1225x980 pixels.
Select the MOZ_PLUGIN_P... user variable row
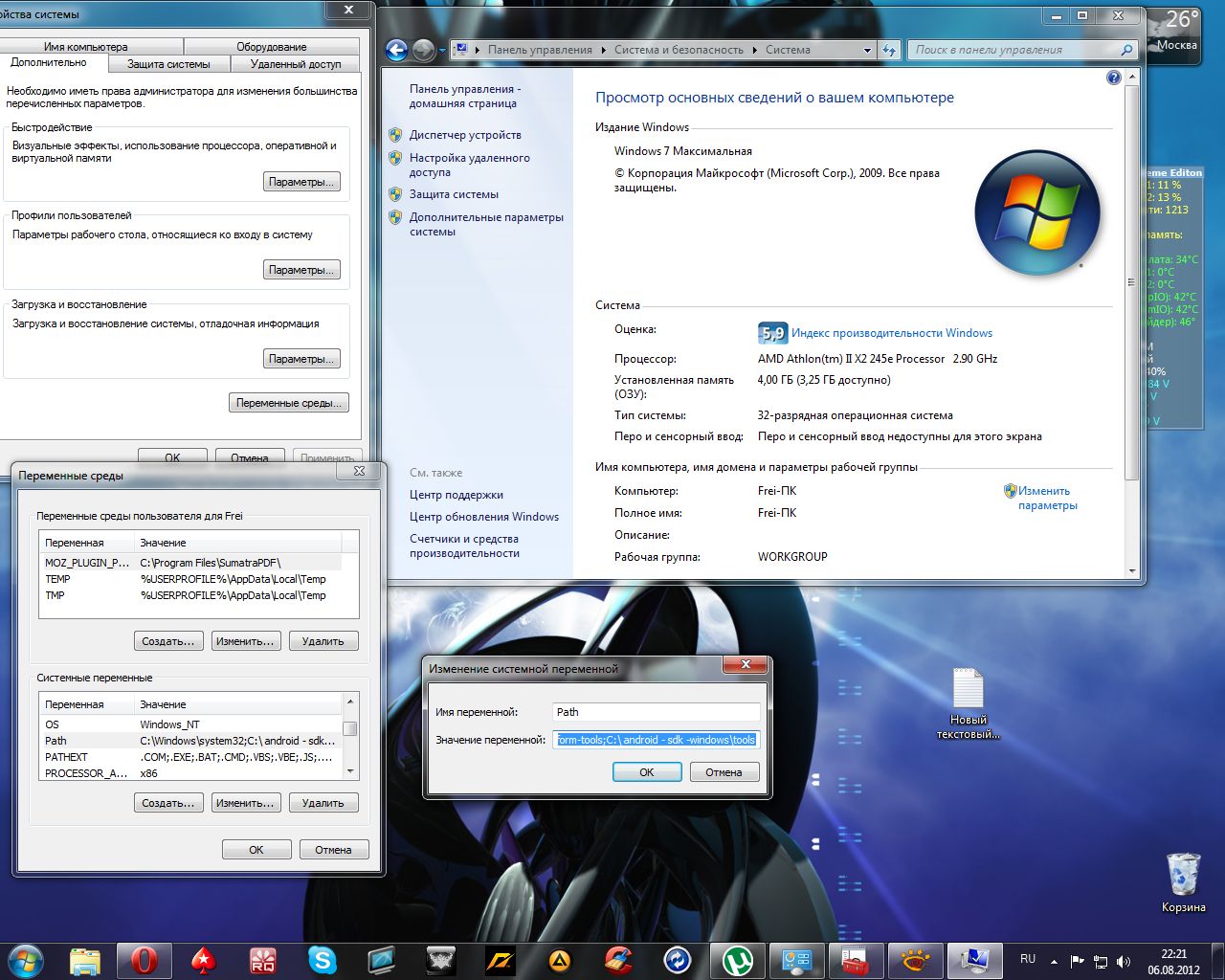[x=190, y=563]
